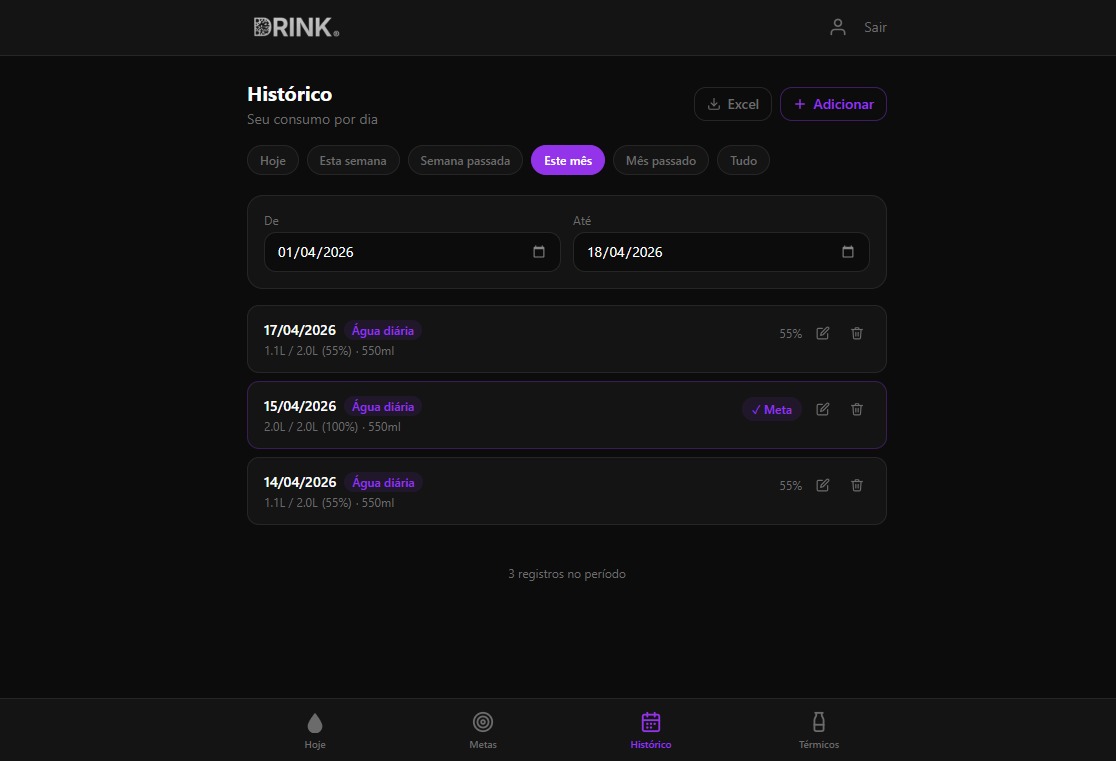Open the De date picker calendar
This screenshot has height=761, width=1116.
539,252
